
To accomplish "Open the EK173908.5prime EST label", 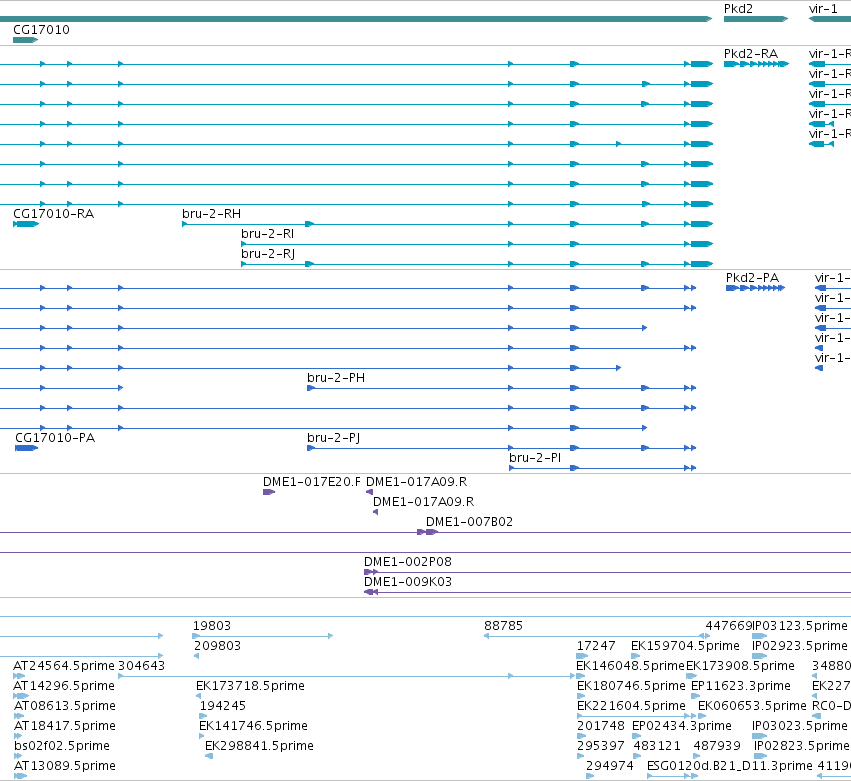I will (x=740, y=666).
